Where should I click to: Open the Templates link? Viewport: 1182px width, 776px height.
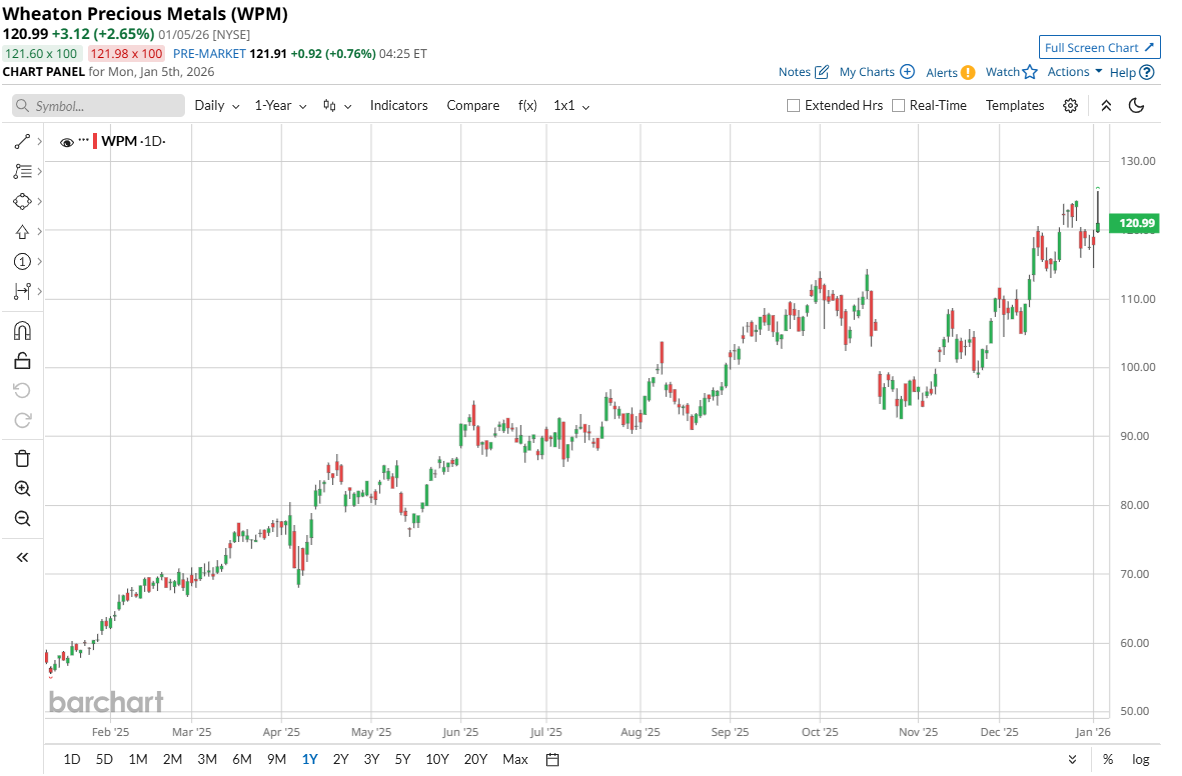click(x=1014, y=105)
